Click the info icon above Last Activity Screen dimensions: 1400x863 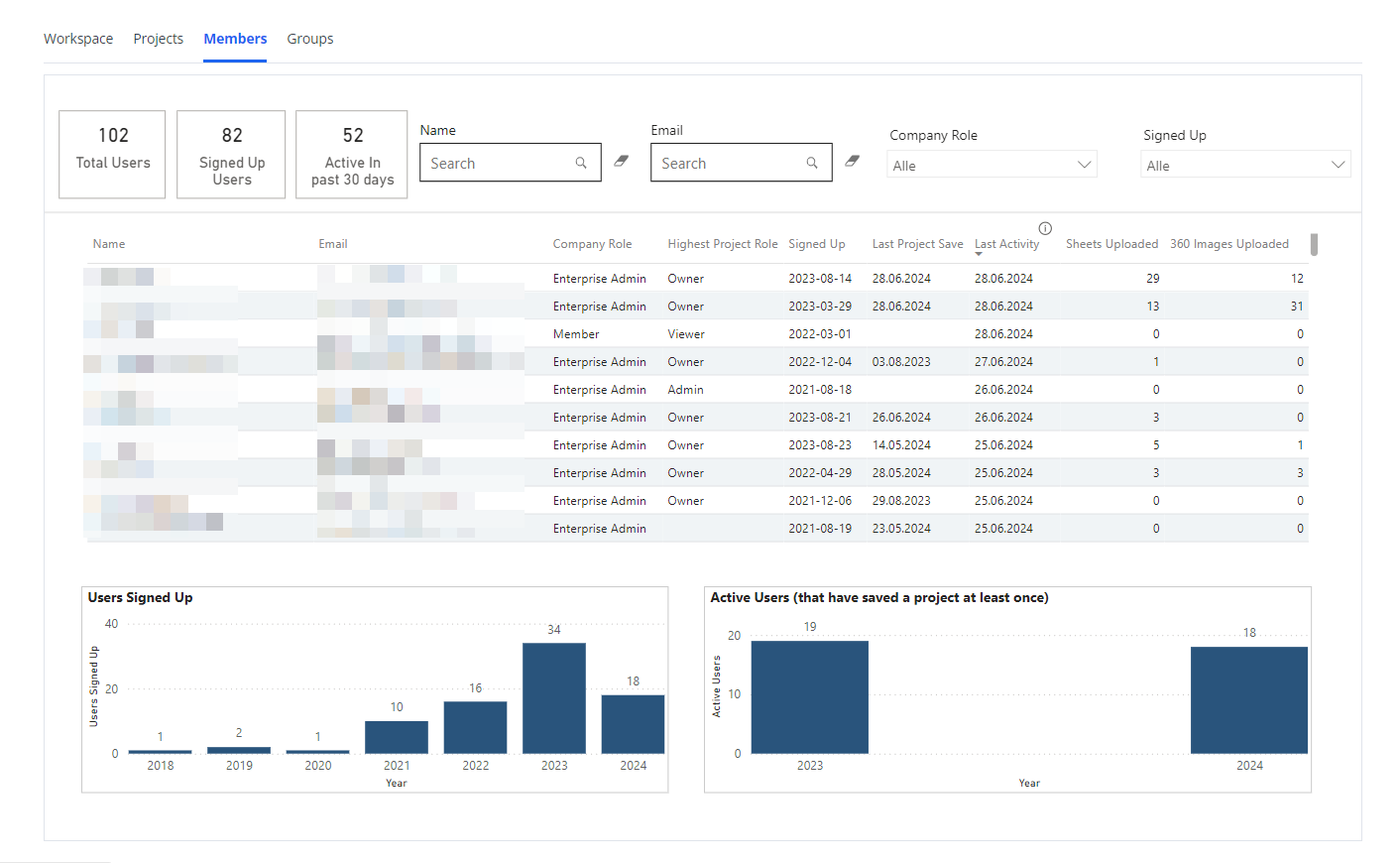click(x=1045, y=228)
